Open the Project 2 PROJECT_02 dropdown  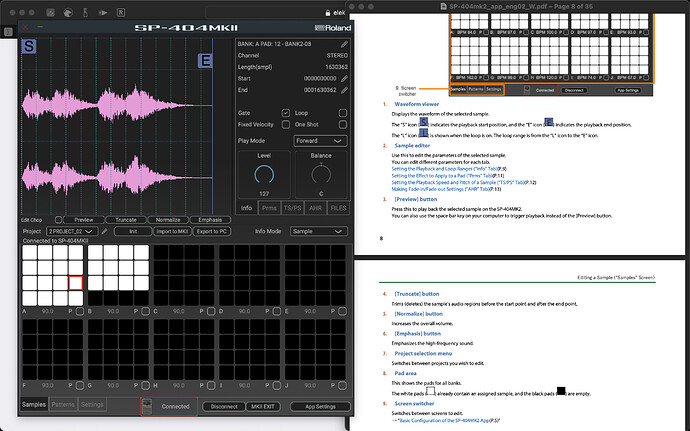pyautogui.click(x=72, y=231)
